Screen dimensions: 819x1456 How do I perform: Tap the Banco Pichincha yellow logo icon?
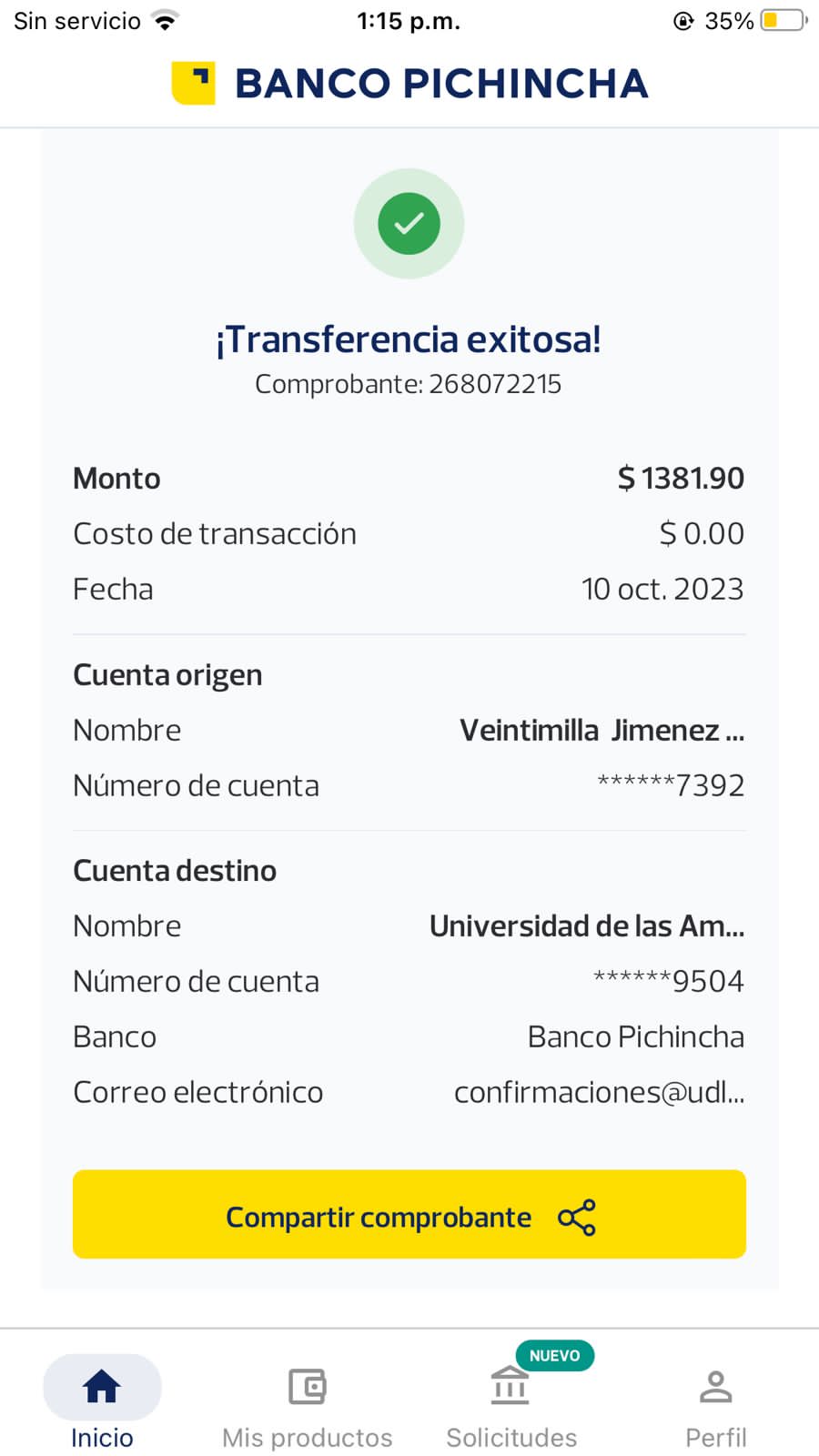193,83
